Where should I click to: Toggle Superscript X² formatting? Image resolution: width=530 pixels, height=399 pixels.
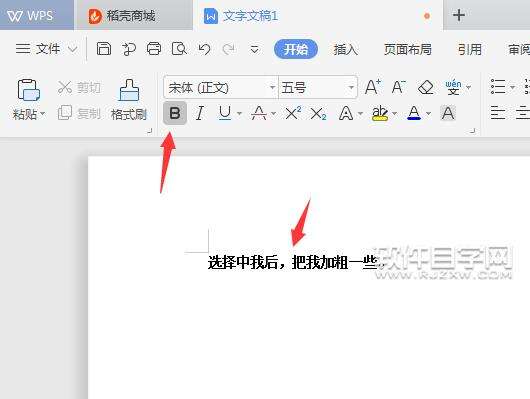[293, 113]
